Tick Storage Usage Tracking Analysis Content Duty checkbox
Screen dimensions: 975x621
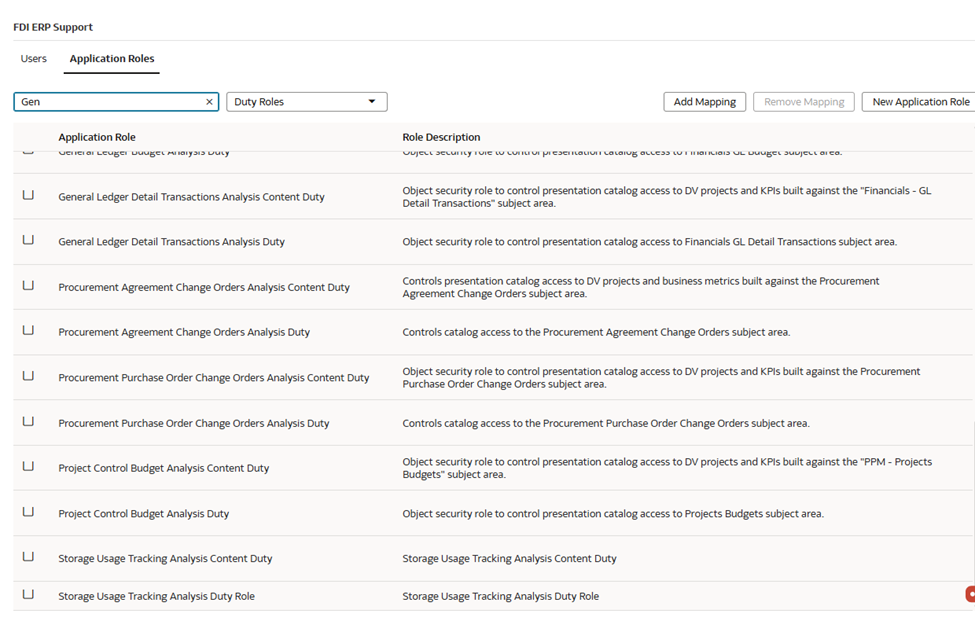(x=28, y=557)
